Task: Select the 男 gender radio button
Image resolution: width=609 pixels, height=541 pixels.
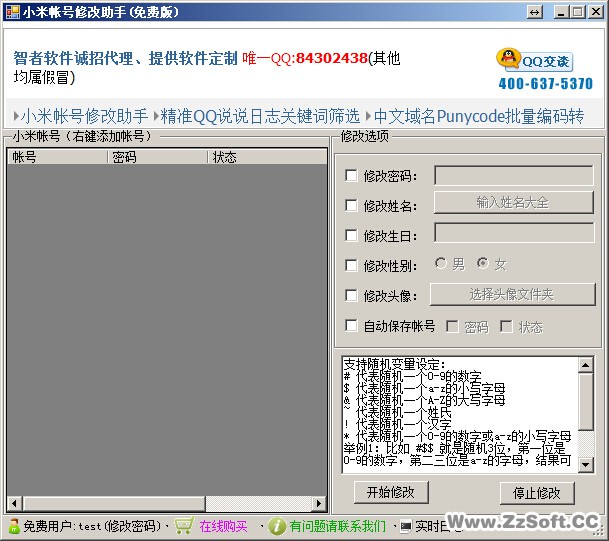Action: (x=441, y=263)
